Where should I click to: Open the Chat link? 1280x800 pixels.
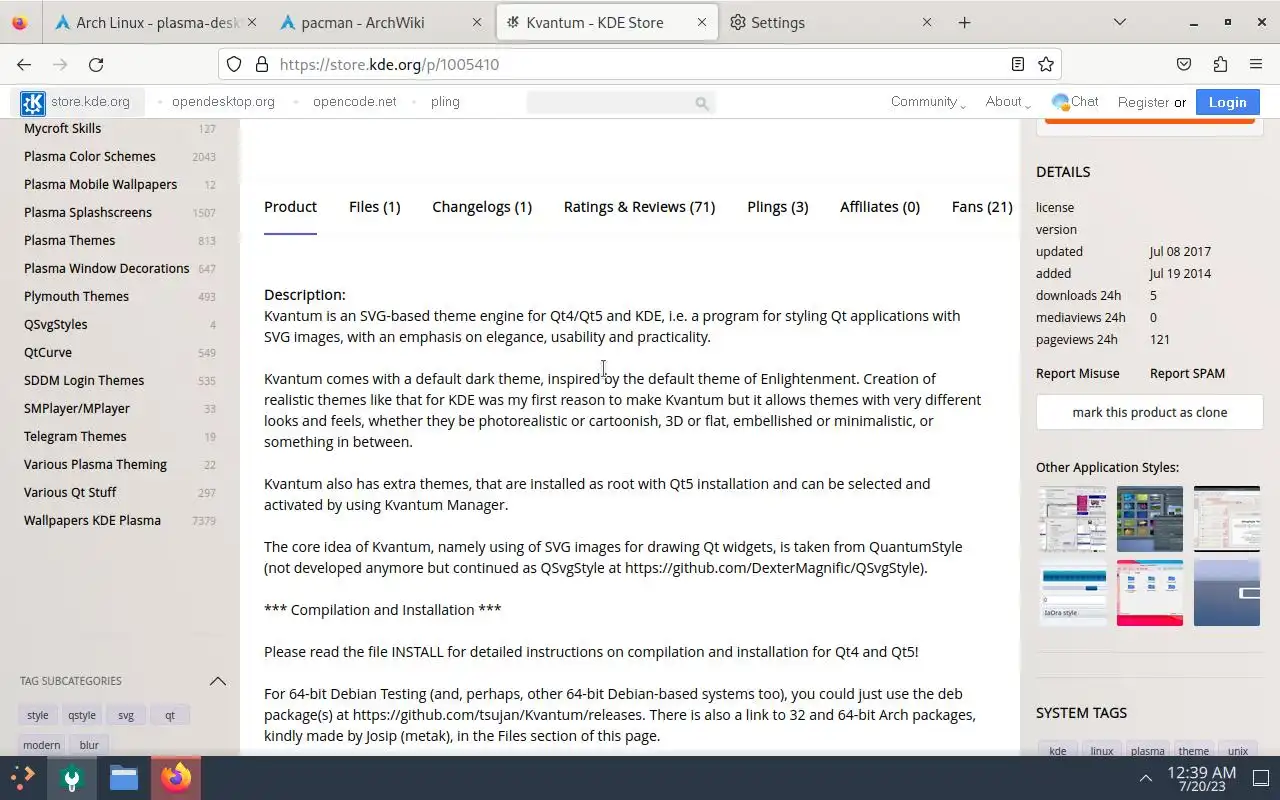pos(1075,102)
